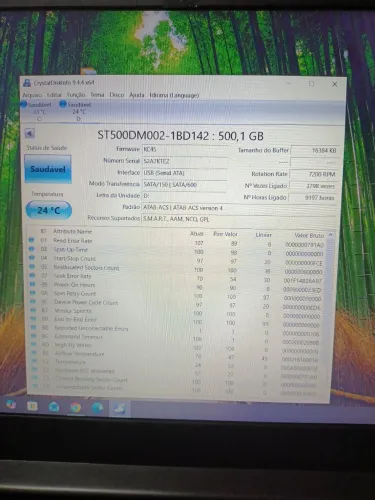Click the Número Serial value field

(x=185, y=161)
